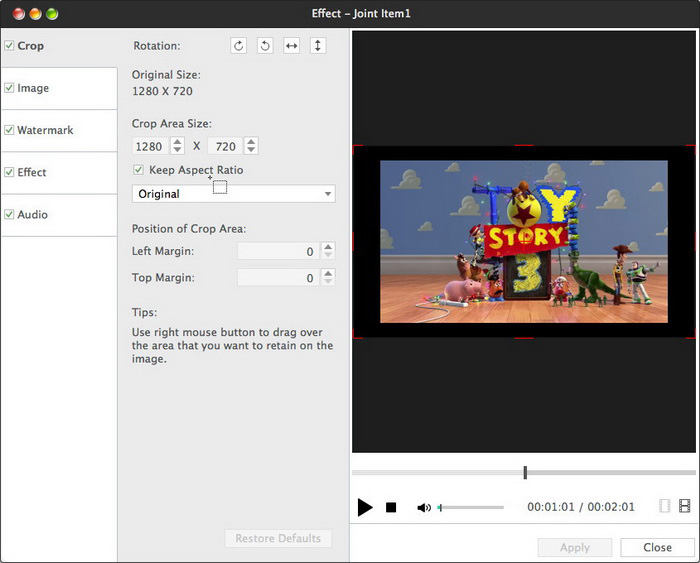Image resolution: width=700 pixels, height=563 pixels.
Task: Increase crop width with stepper arrow
Action: (178, 141)
